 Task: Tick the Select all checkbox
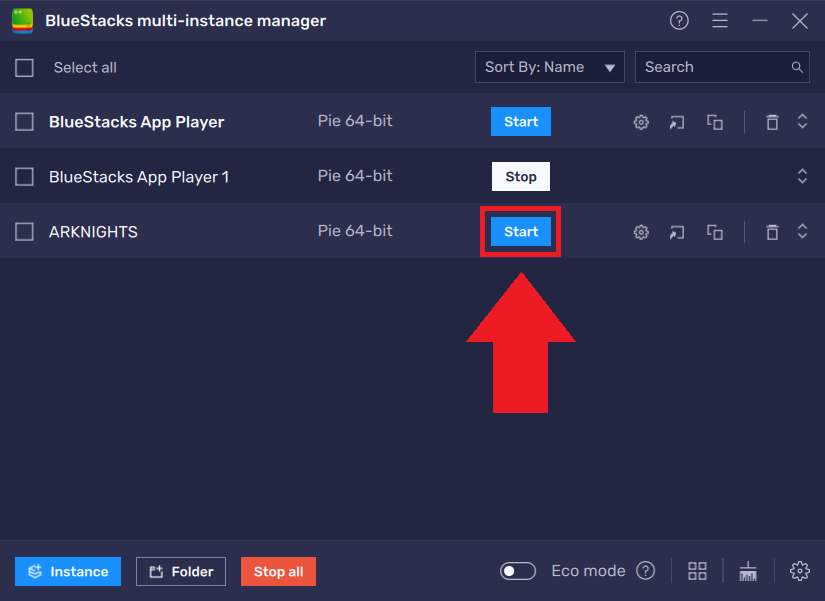pyautogui.click(x=24, y=67)
